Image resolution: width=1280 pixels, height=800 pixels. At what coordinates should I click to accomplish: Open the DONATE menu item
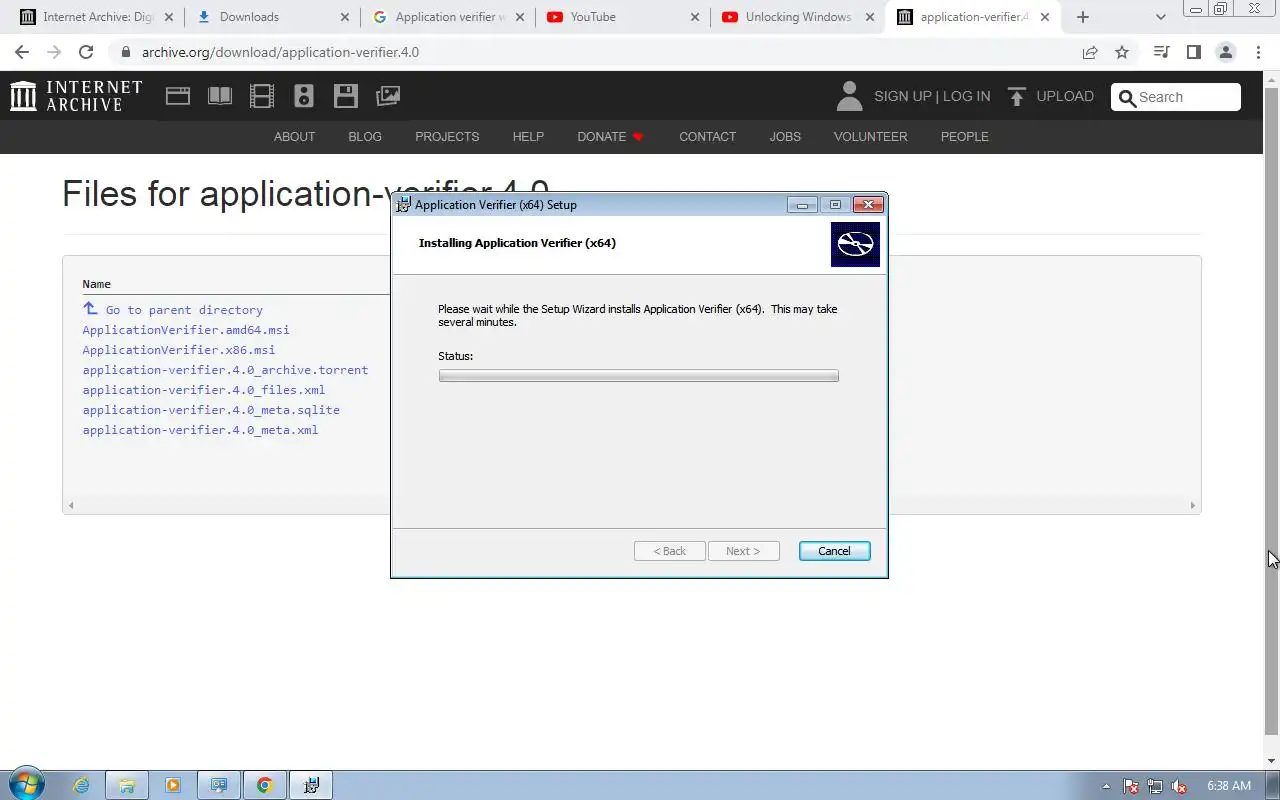(x=610, y=136)
